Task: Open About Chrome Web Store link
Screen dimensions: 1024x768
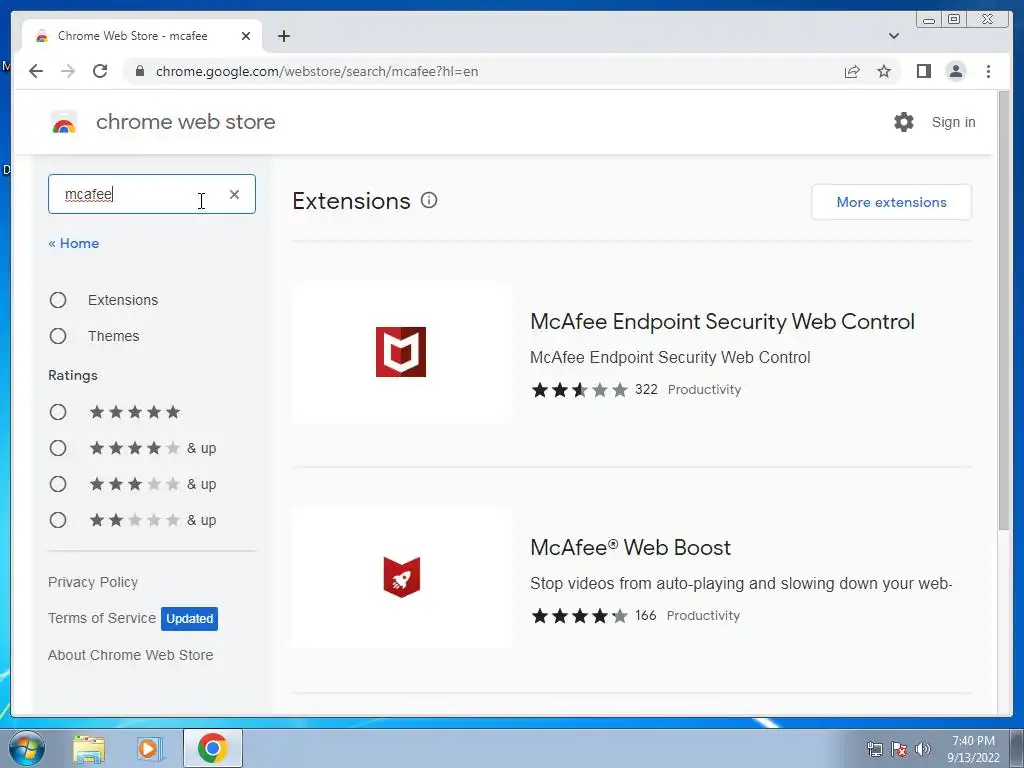Action: [x=131, y=655]
